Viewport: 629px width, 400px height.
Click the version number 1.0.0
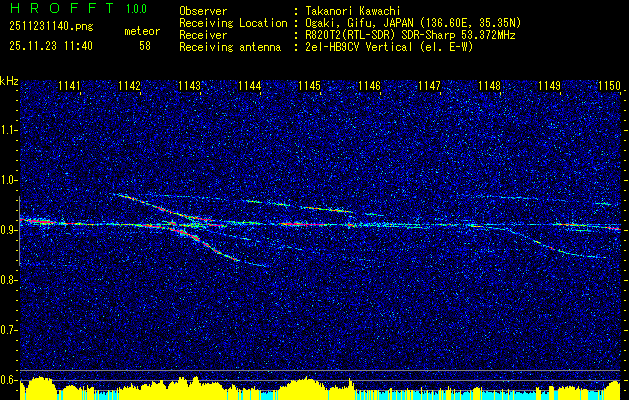[x=136, y=9]
